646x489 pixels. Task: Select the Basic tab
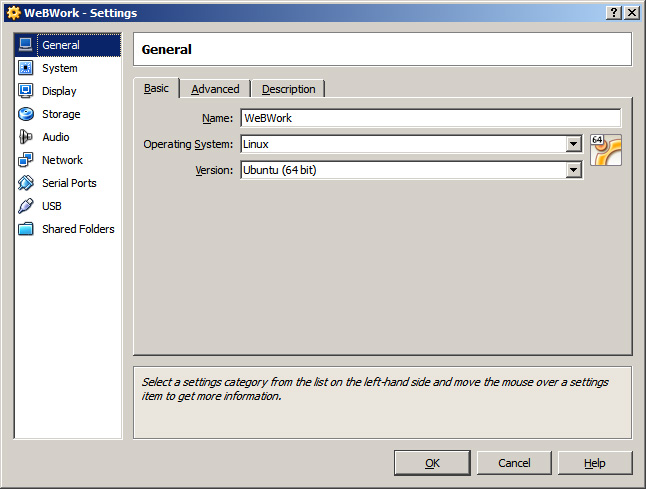(156, 88)
